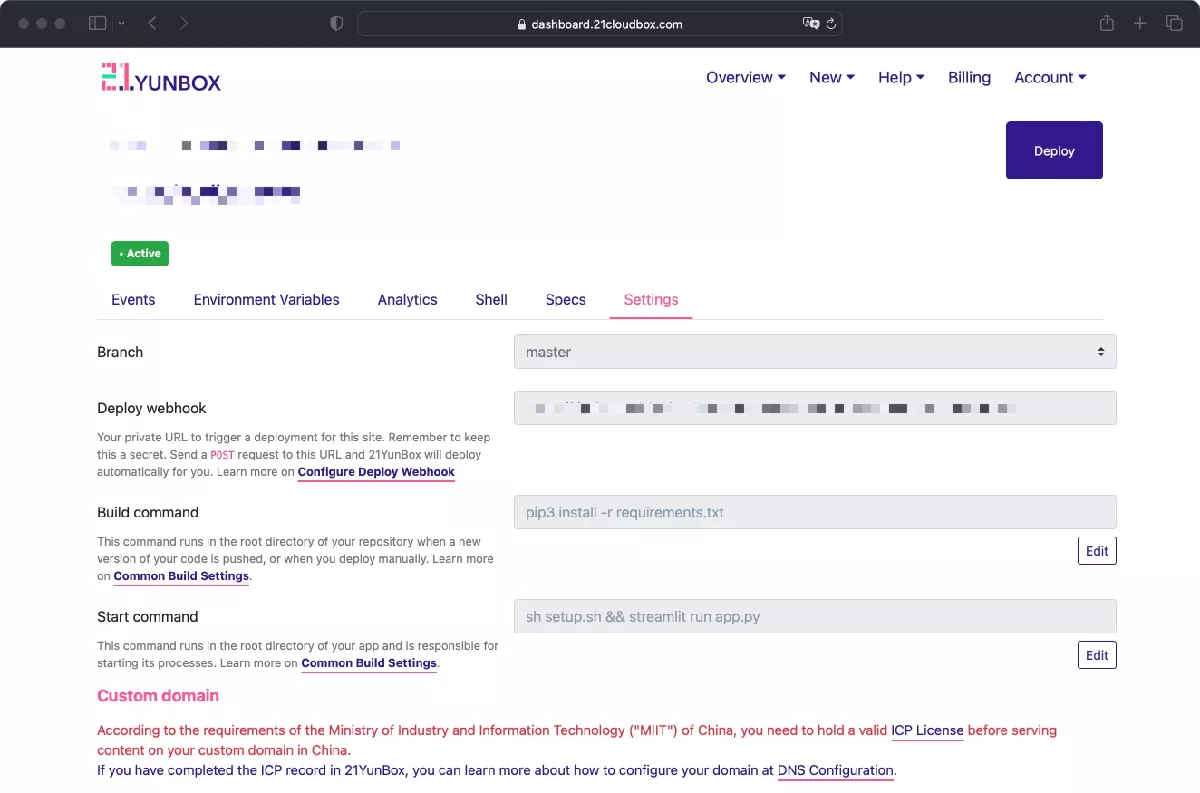The image size is (1200, 793).
Task: Reload the page using refresh icon
Action: click(x=830, y=24)
